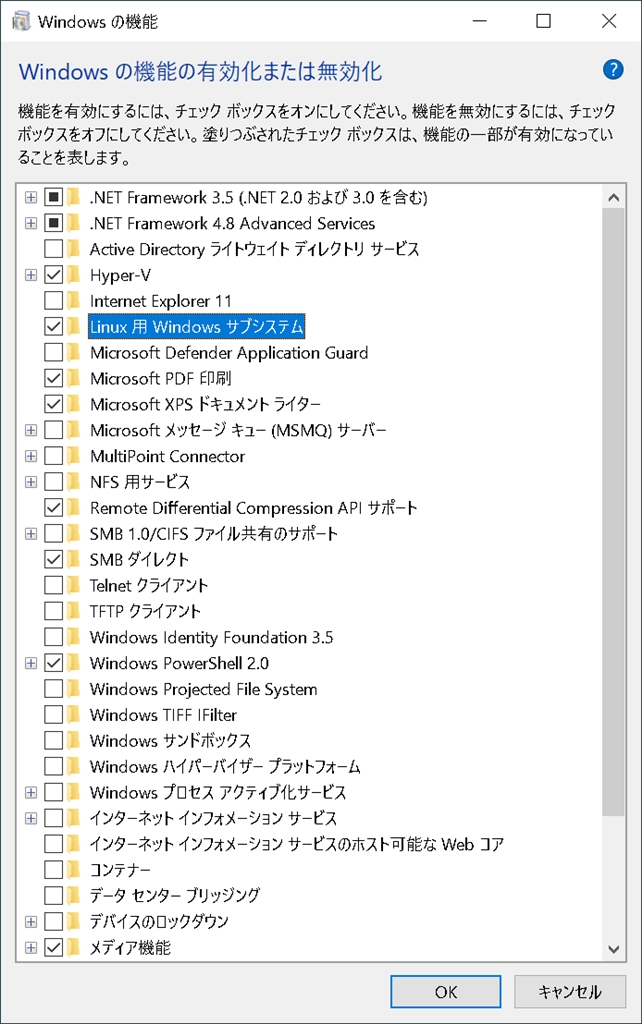Expand the Windows PowerShell 2.0 node
This screenshot has height=1024, width=642.
31,663
